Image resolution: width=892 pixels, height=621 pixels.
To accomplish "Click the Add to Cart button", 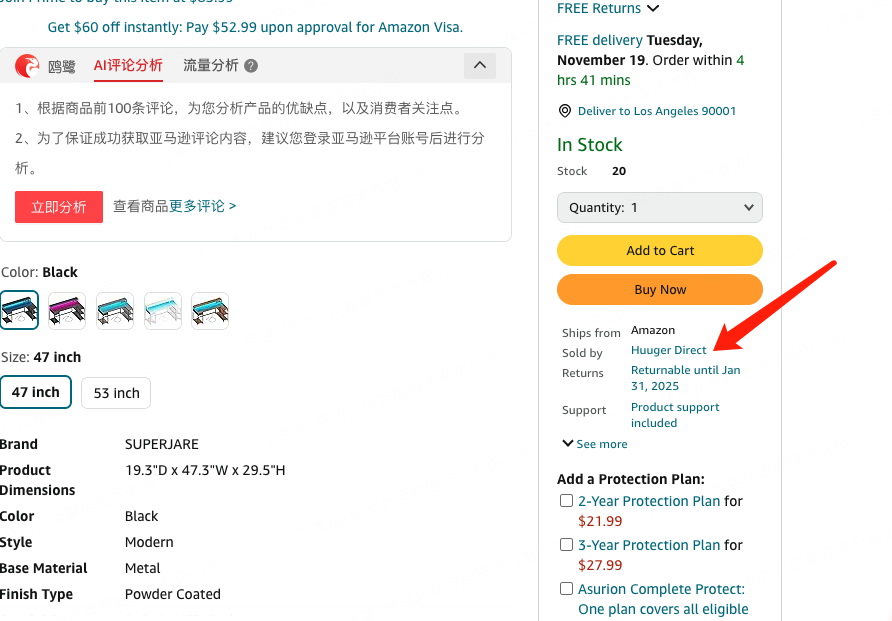I will 660,251.
